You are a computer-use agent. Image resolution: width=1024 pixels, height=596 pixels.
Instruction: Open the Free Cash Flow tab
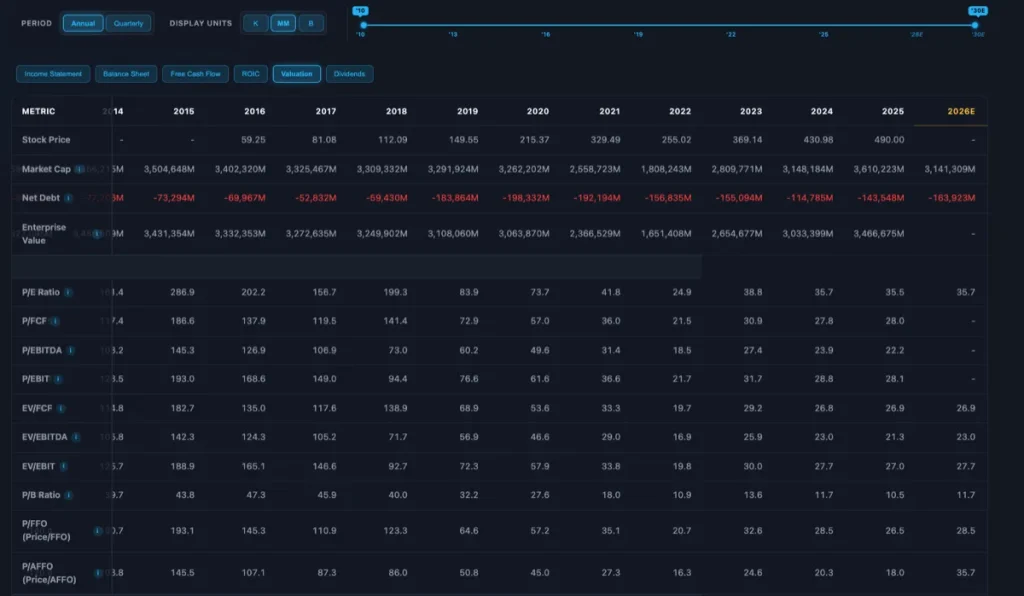195,74
